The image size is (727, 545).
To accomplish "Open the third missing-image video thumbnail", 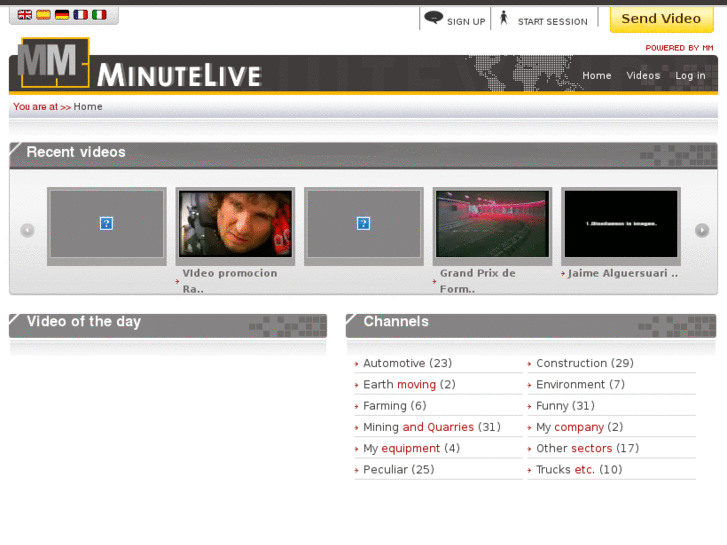I will click(x=364, y=226).
